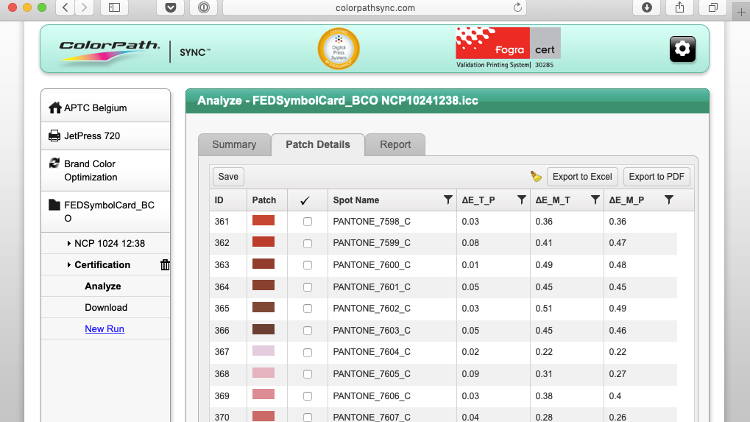
Task: Click the sync icon beside Brand Color Optimization
Action: (55, 163)
